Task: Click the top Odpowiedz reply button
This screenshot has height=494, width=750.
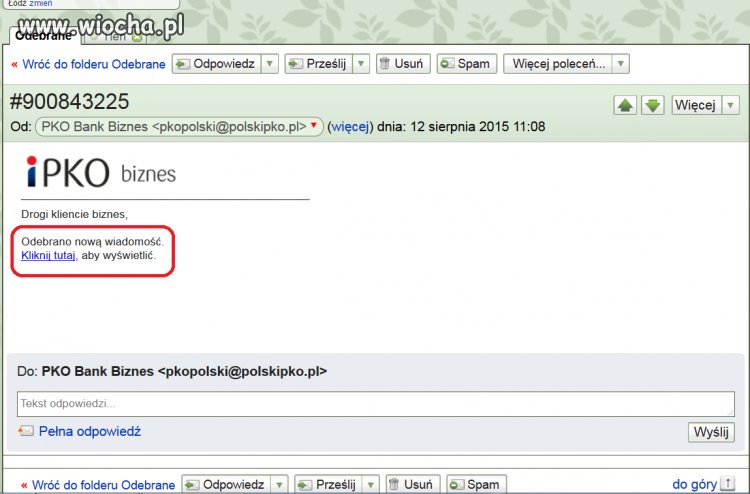Action: (x=217, y=64)
